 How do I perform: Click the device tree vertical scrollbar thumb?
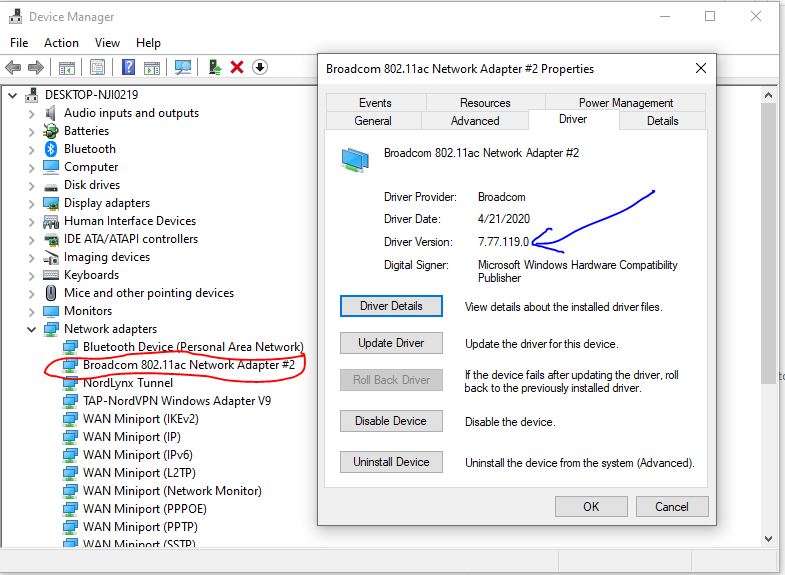coord(768,243)
